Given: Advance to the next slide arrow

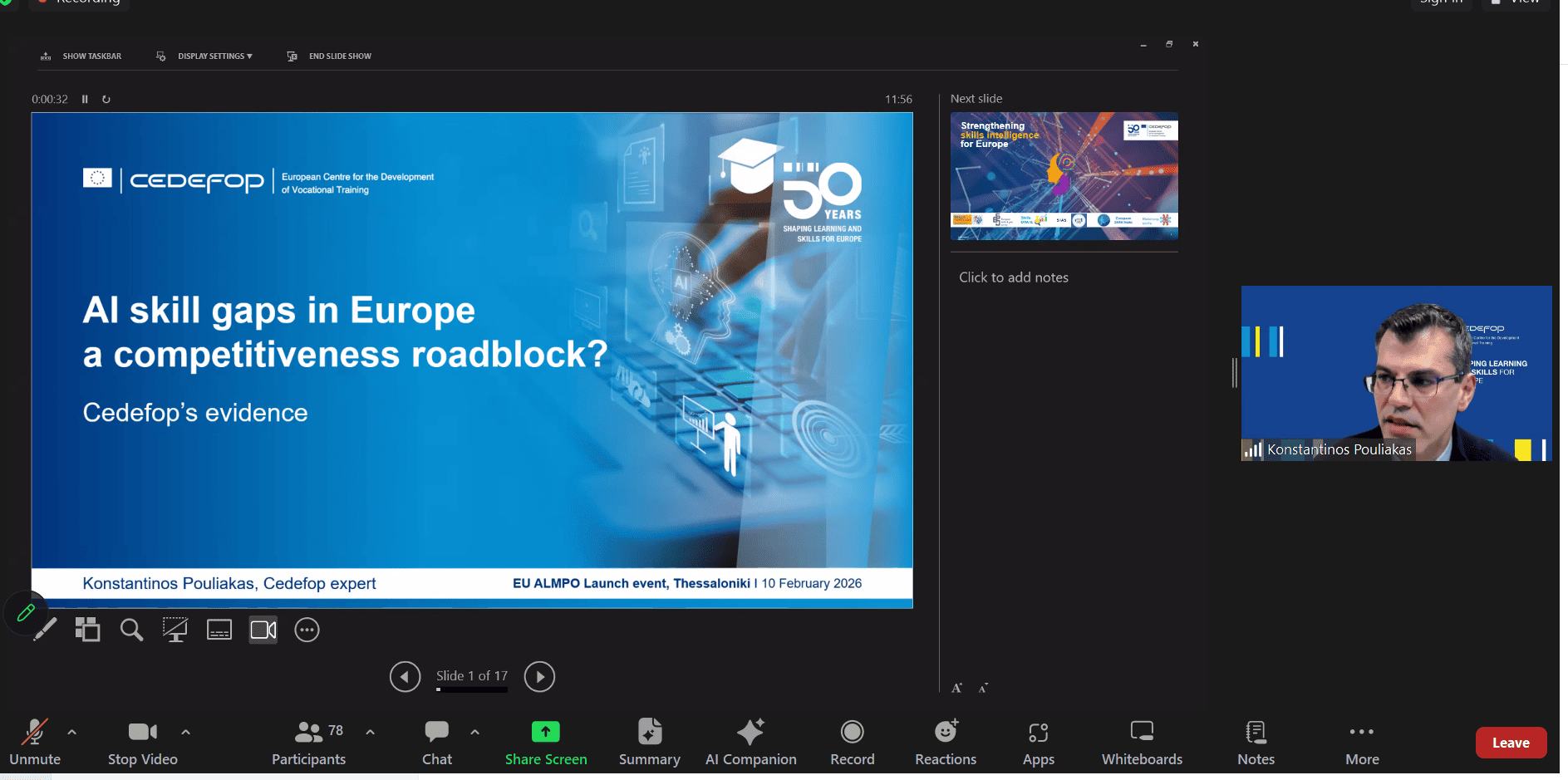Looking at the screenshot, I should [539, 676].
